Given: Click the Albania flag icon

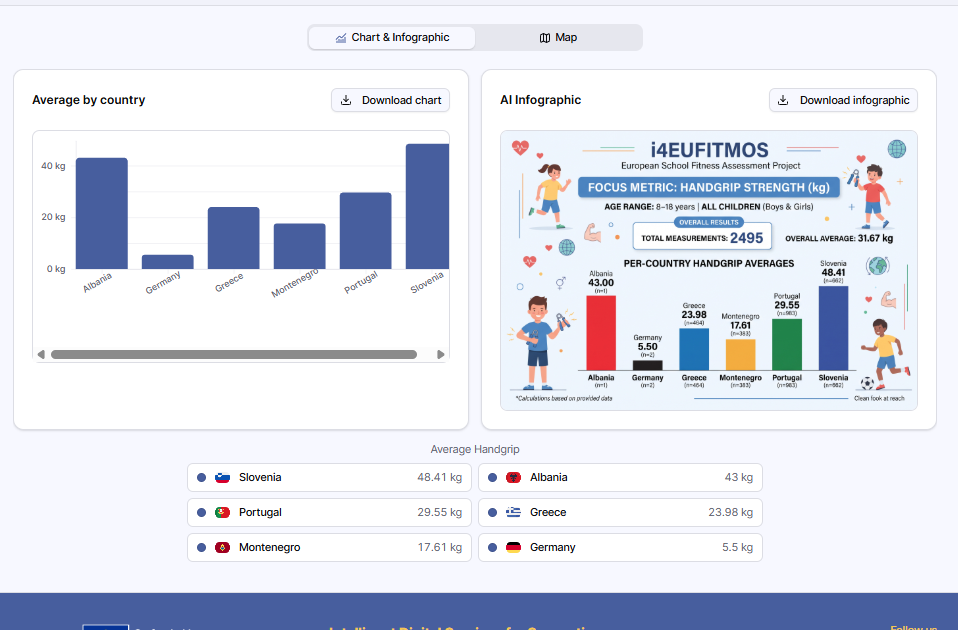Looking at the screenshot, I should point(513,478).
